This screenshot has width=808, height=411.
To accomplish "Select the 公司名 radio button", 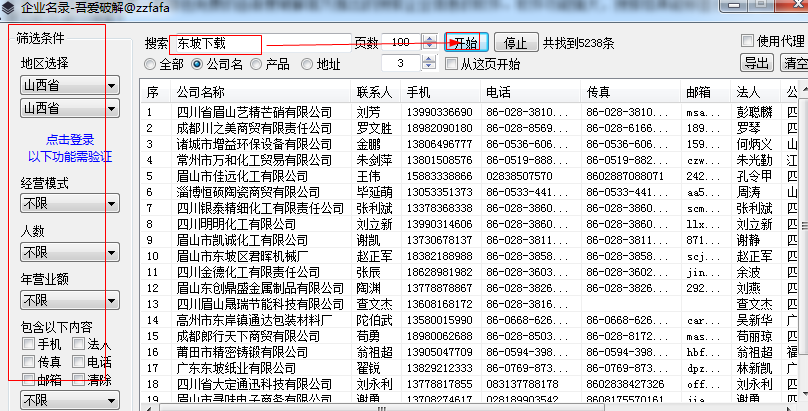I will 197,64.
